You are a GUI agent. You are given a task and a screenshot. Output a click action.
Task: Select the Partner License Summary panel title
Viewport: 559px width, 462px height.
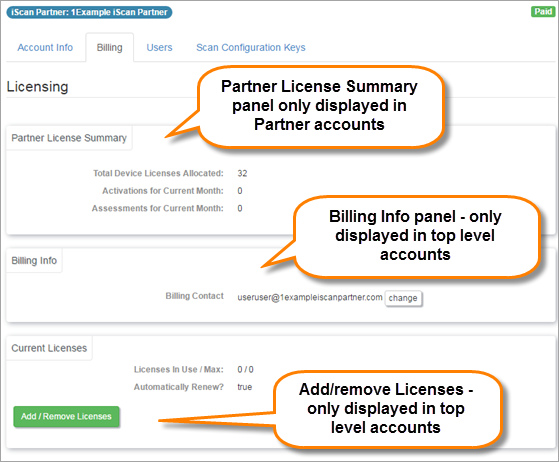(69, 138)
